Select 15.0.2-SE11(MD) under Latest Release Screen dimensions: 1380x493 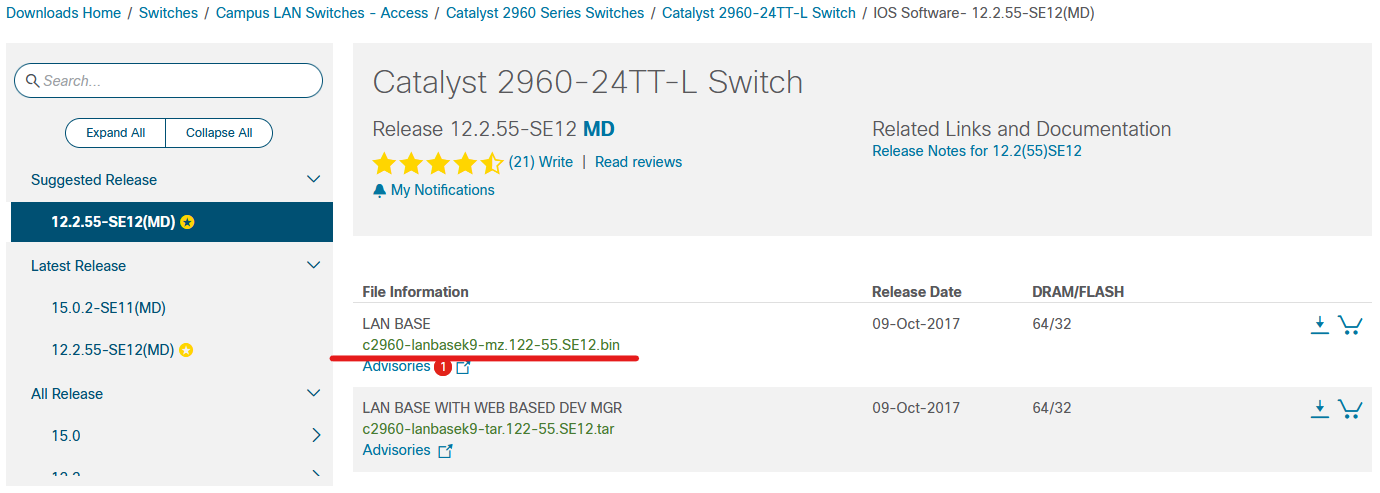coord(108,308)
